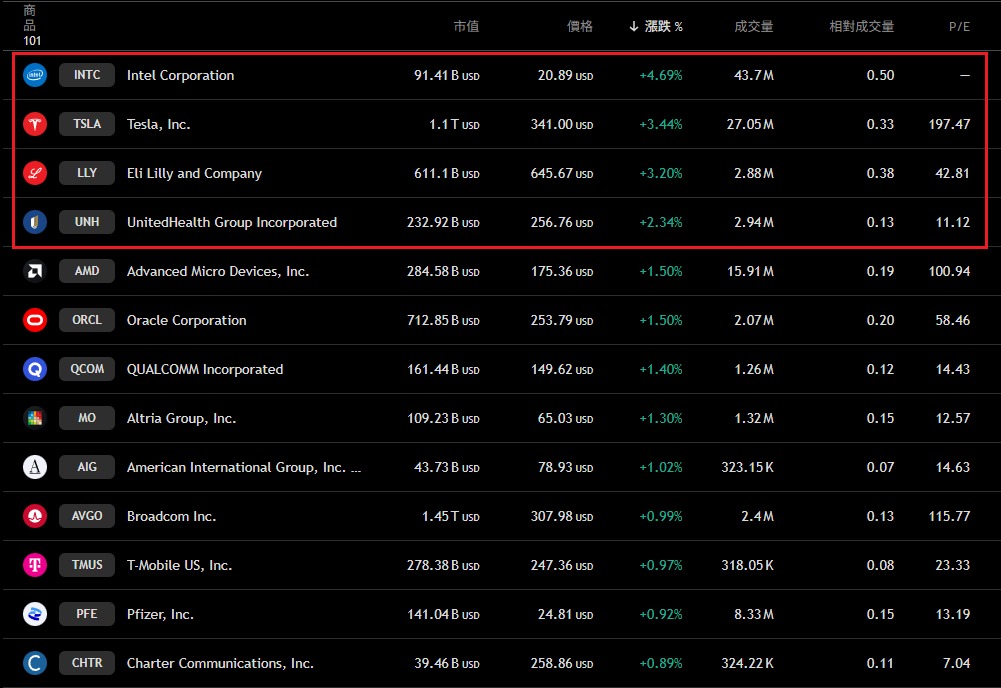This screenshot has width=1001, height=688.
Task: Select the CHTR ticker symbol button
Action: [x=87, y=663]
